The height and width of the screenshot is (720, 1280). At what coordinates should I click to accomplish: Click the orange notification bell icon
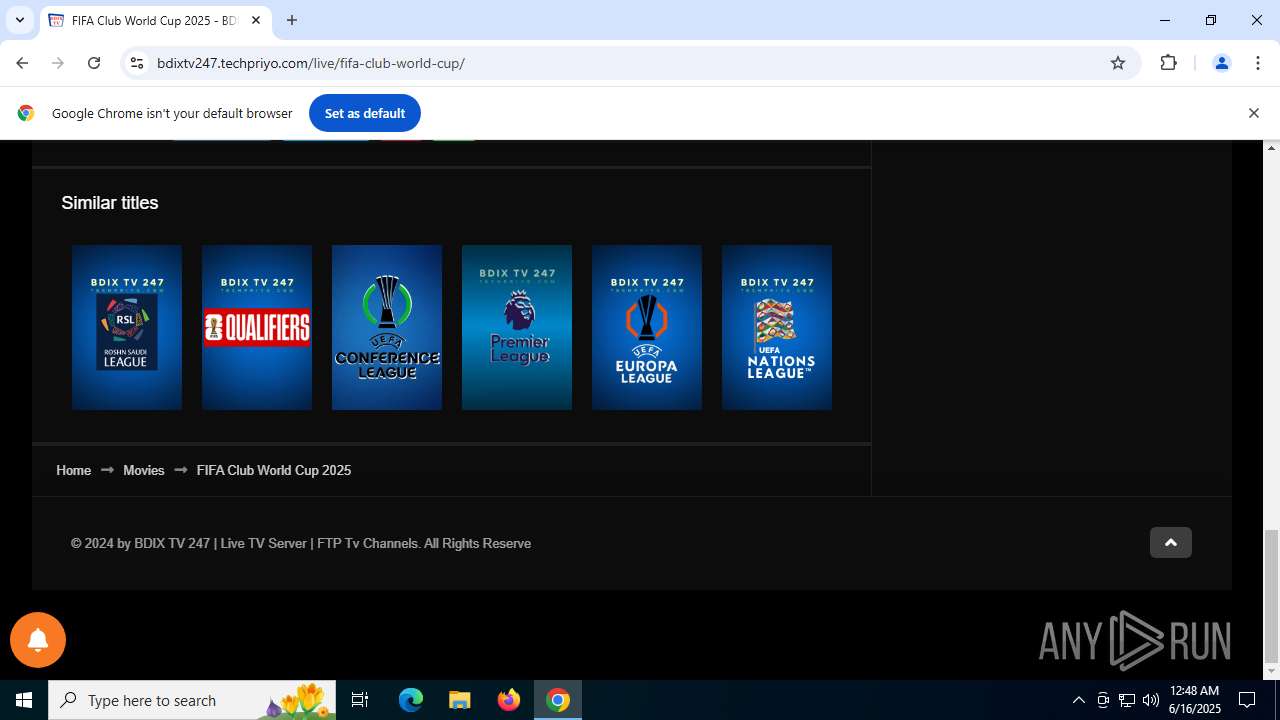(38, 640)
